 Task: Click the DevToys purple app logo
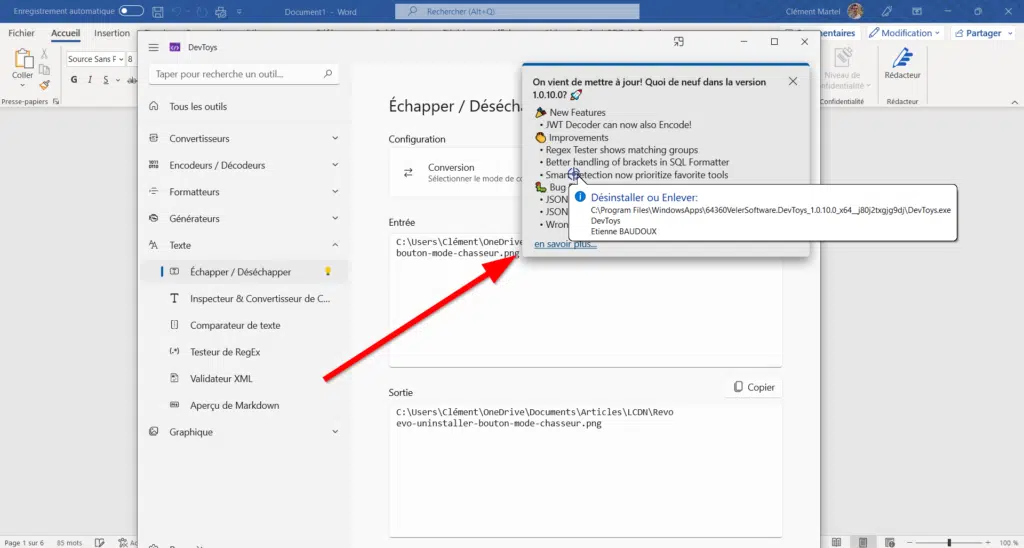point(174,48)
